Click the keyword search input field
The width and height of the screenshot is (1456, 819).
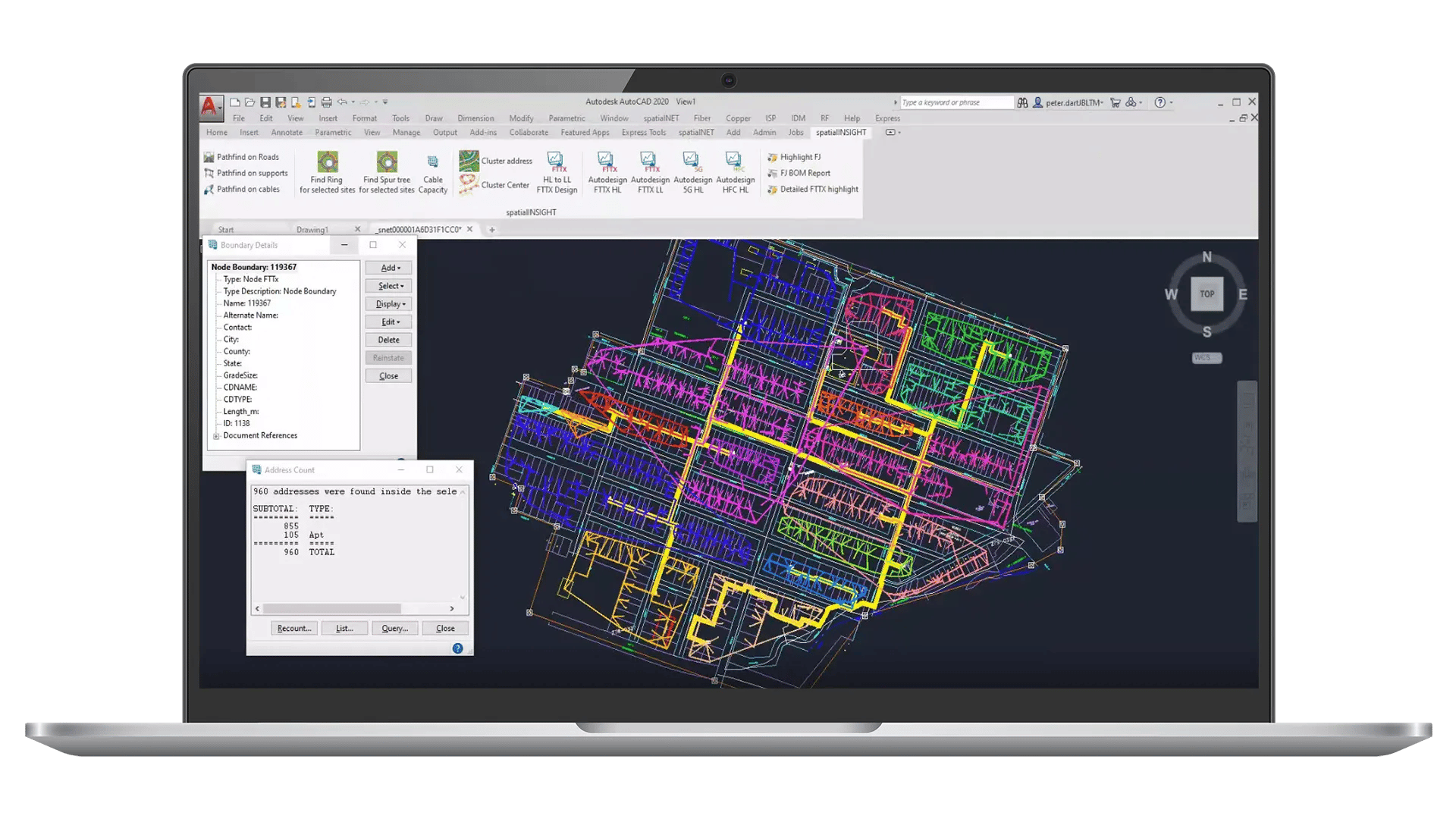pyautogui.click(x=956, y=102)
